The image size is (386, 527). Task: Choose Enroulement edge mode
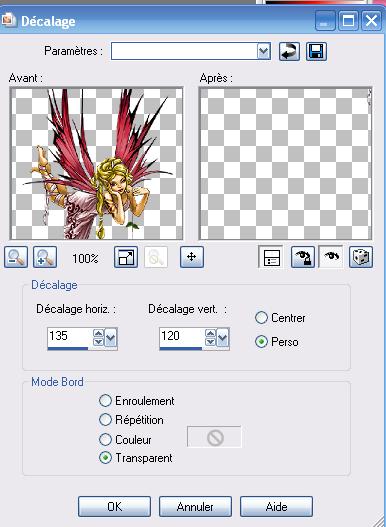click(x=105, y=401)
